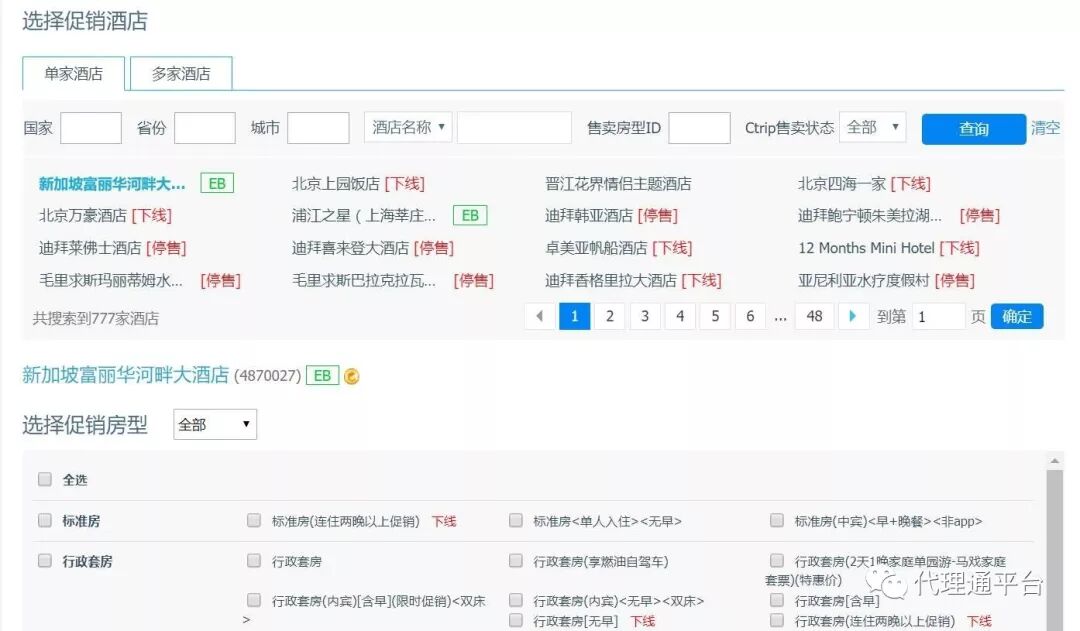Go to page 5

tap(715, 316)
